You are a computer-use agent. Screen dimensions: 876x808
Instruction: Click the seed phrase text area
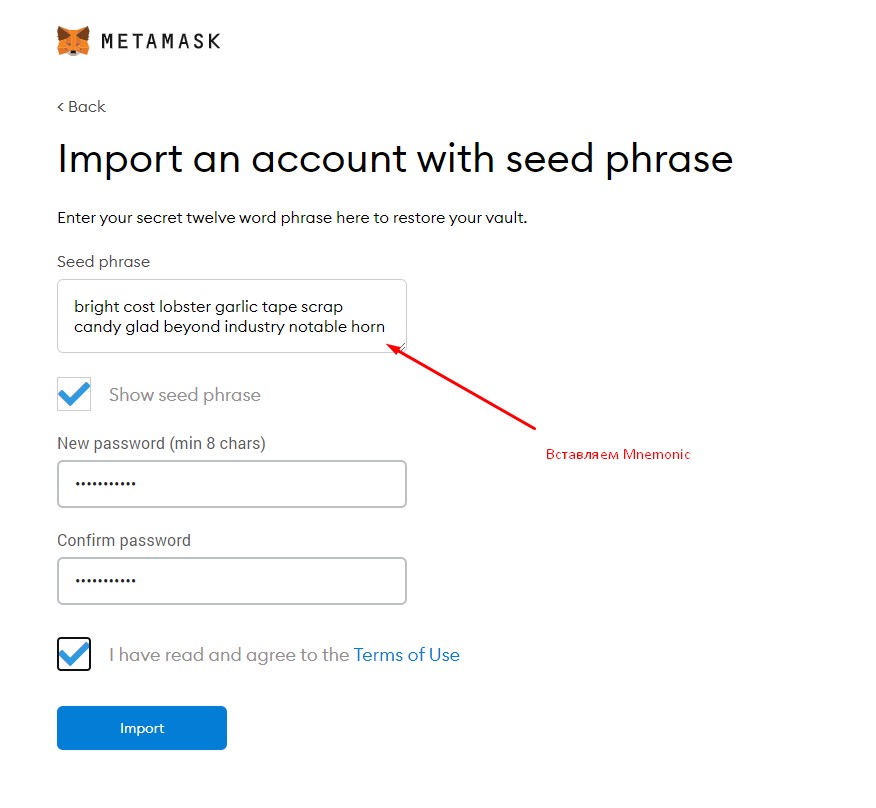pos(231,316)
